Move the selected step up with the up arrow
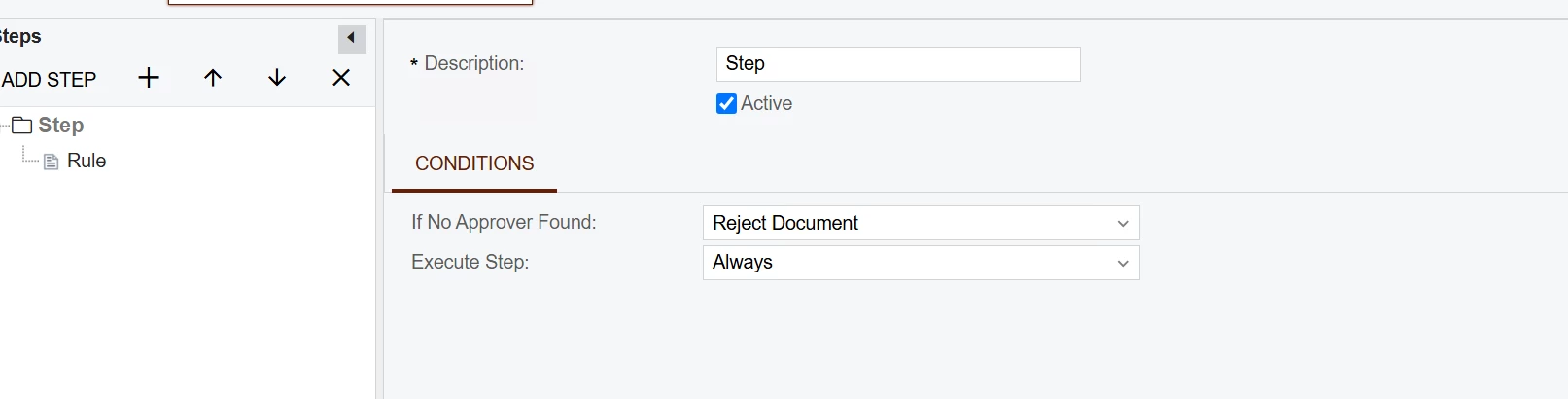1568x399 pixels. pyautogui.click(x=213, y=78)
